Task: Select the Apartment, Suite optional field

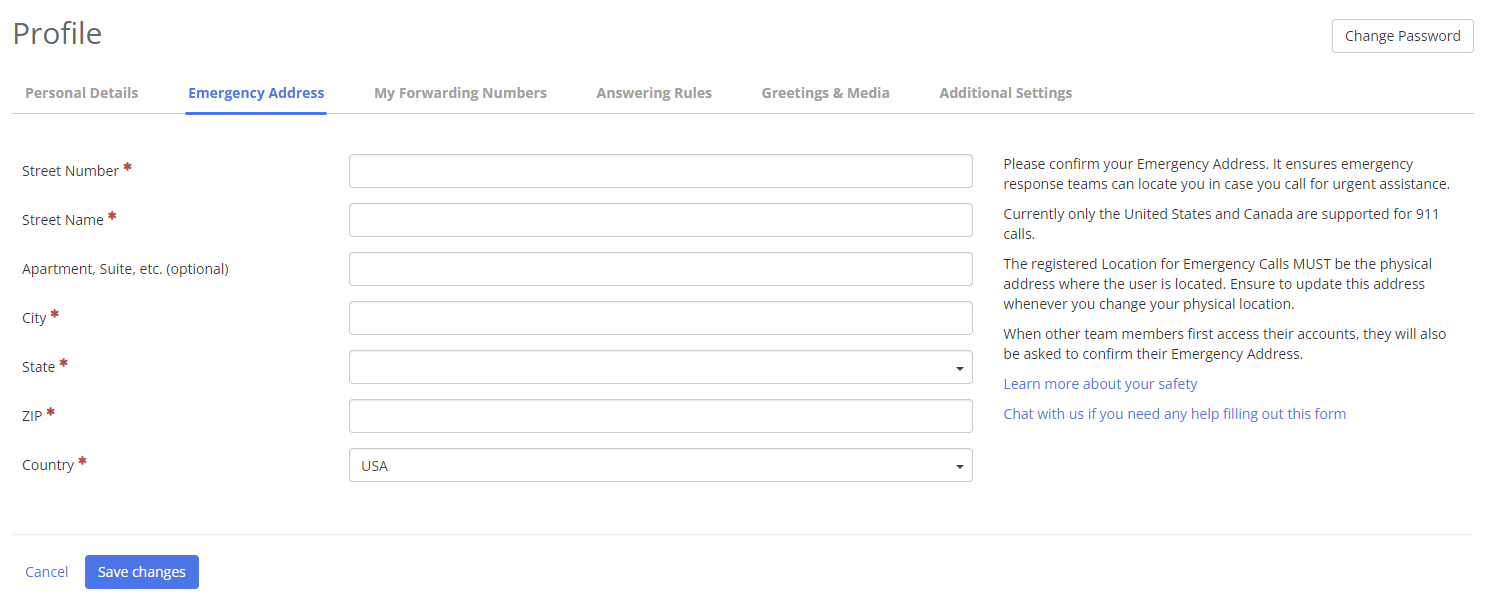Action: pyautogui.click(x=660, y=269)
